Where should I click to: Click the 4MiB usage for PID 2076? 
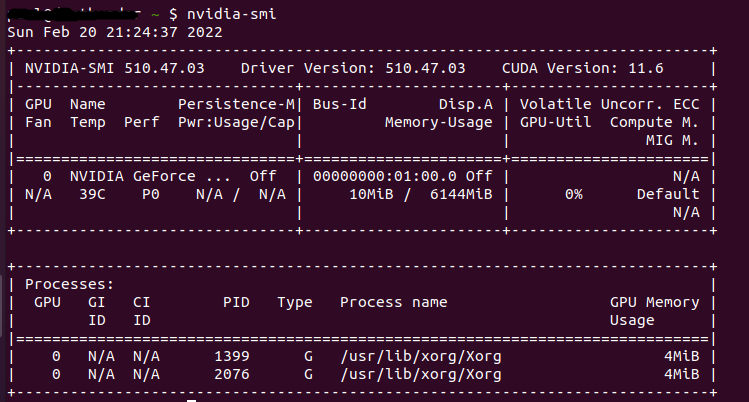(682, 374)
